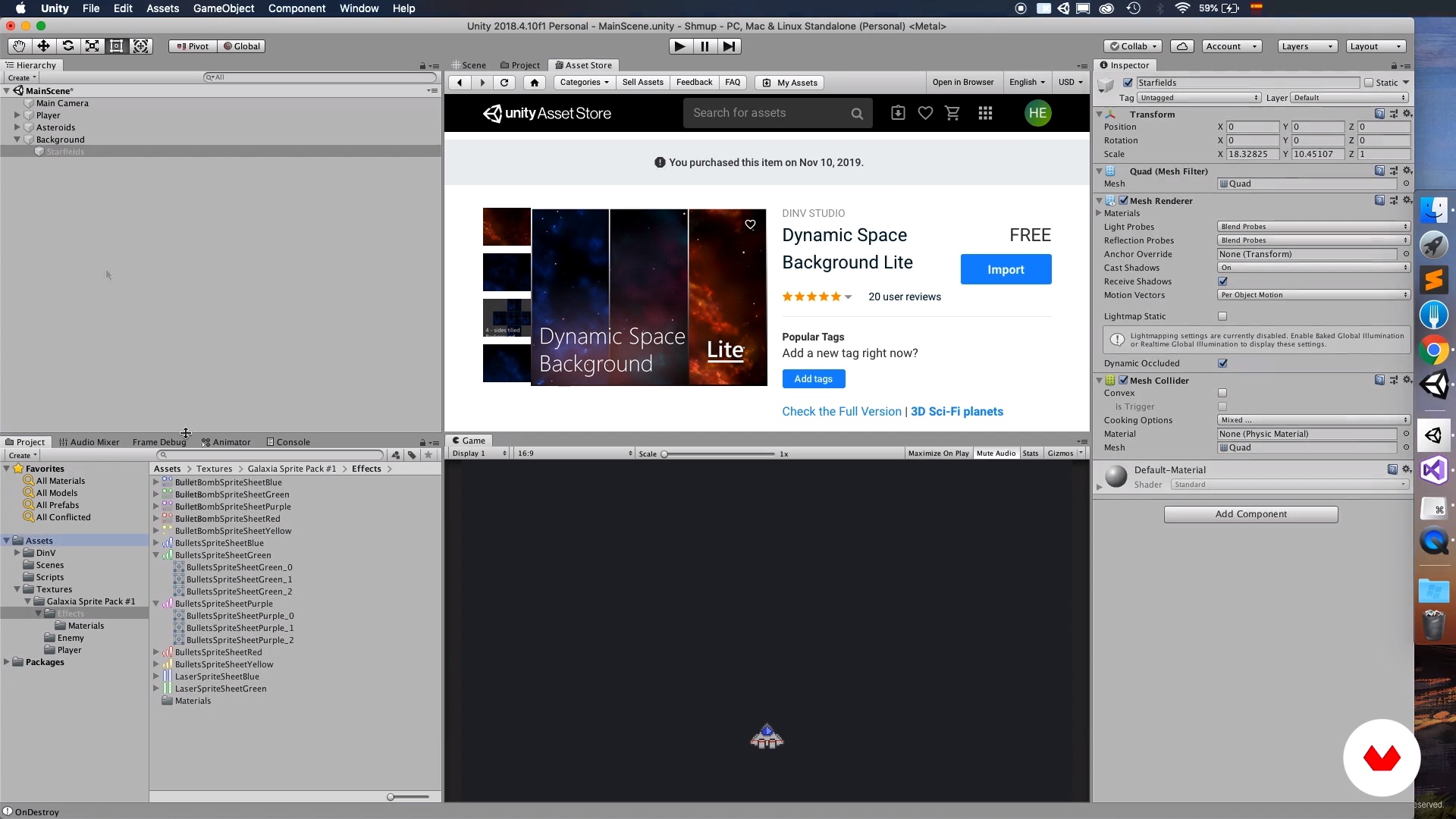Start Play mode with the Play button
The image size is (1456, 819).
[x=680, y=46]
